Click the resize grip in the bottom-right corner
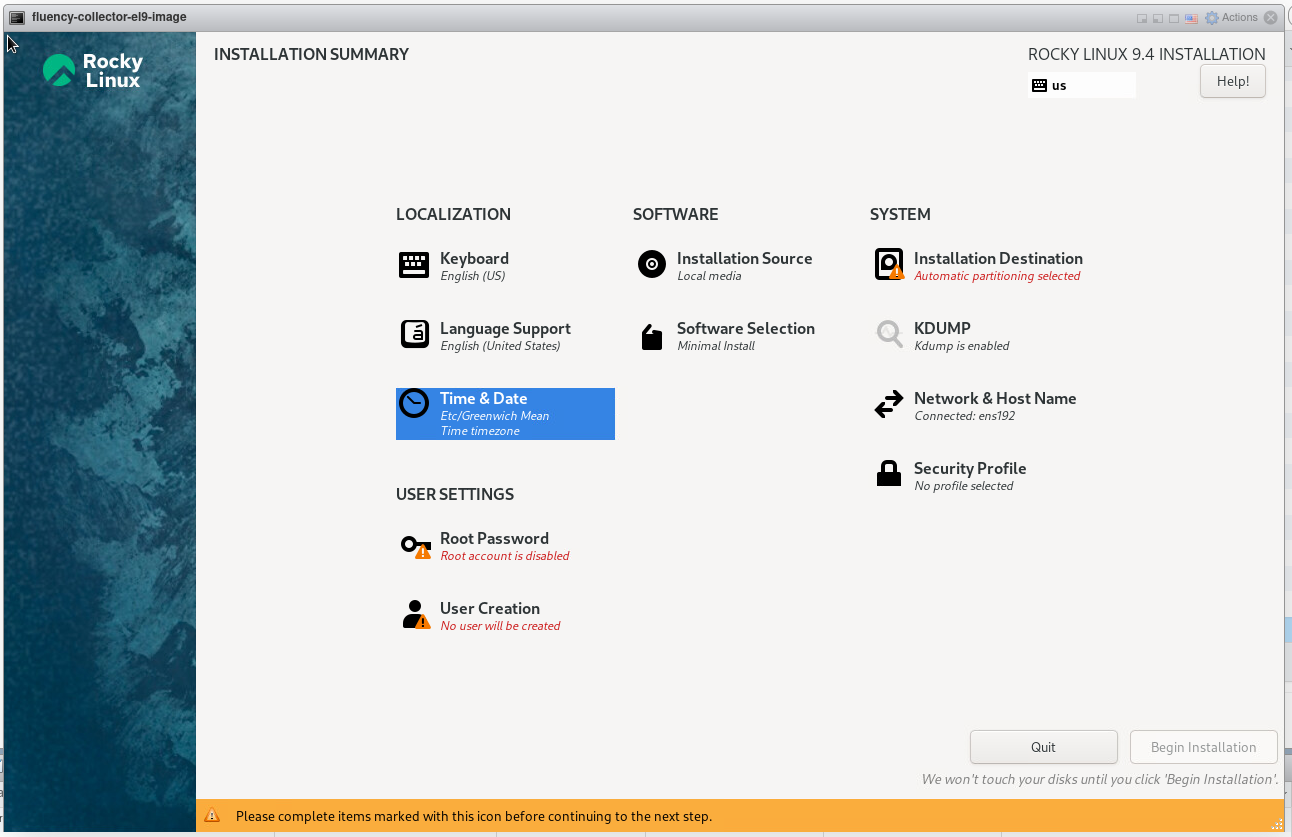Image resolution: width=1292 pixels, height=837 pixels. (x=1276, y=824)
